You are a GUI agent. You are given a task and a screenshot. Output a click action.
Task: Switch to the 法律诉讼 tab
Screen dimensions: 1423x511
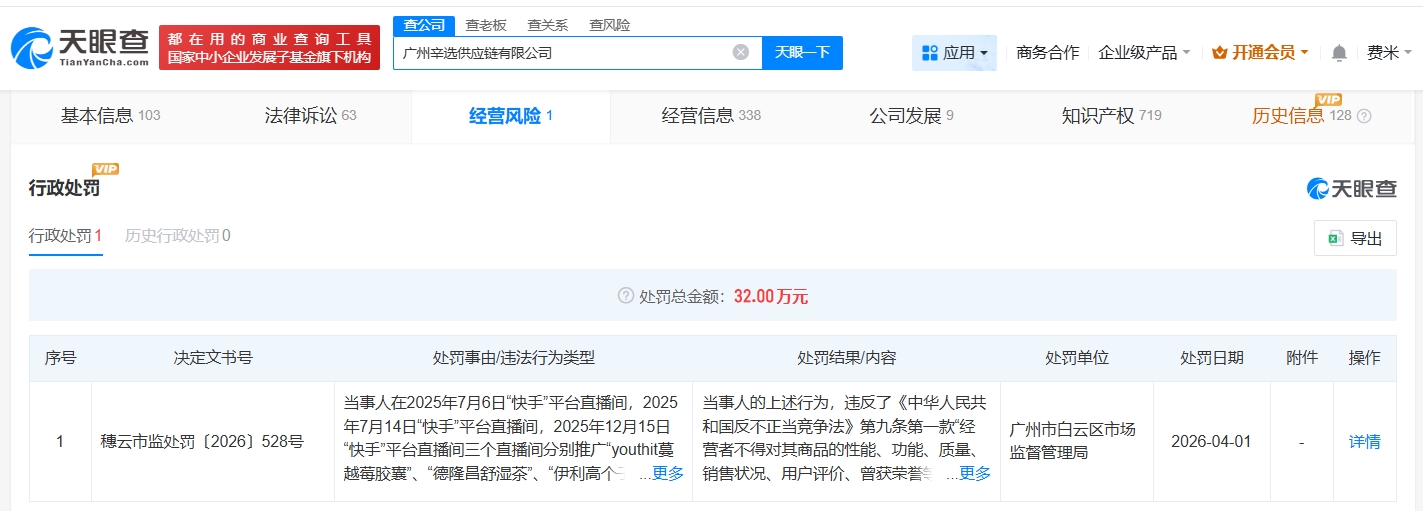(x=310, y=116)
